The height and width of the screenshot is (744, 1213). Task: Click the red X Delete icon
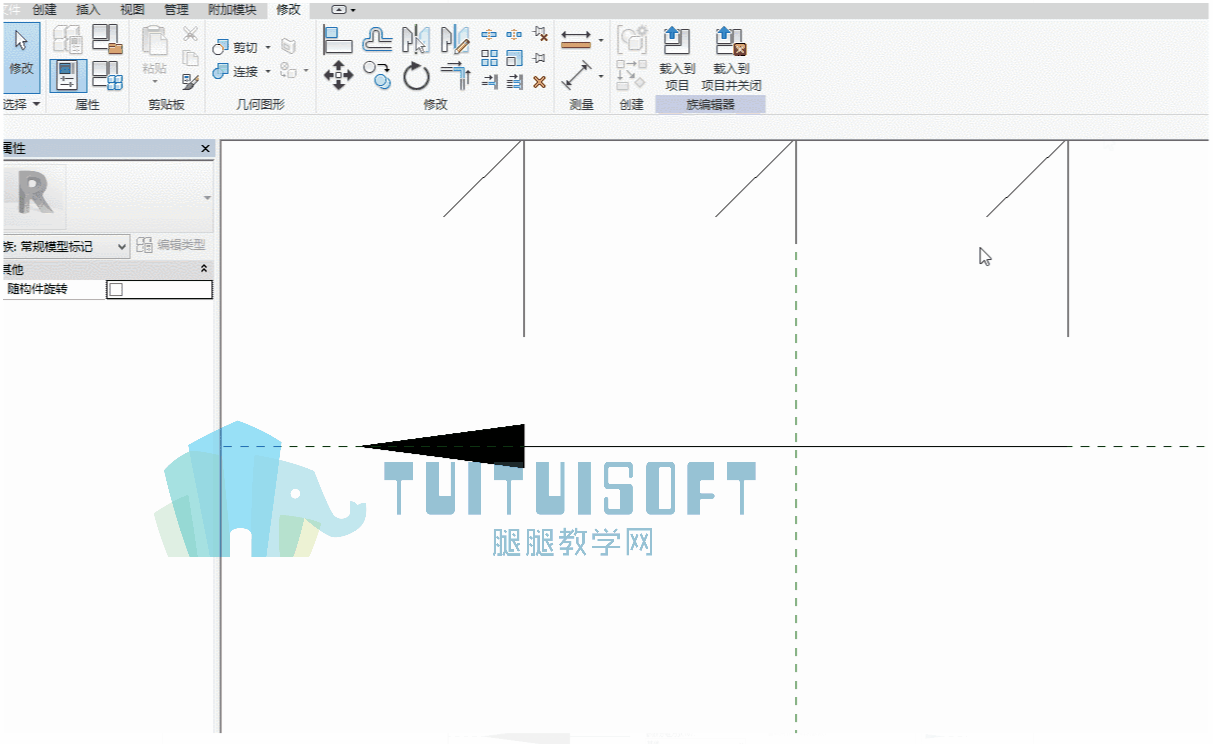(x=540, y=82)
